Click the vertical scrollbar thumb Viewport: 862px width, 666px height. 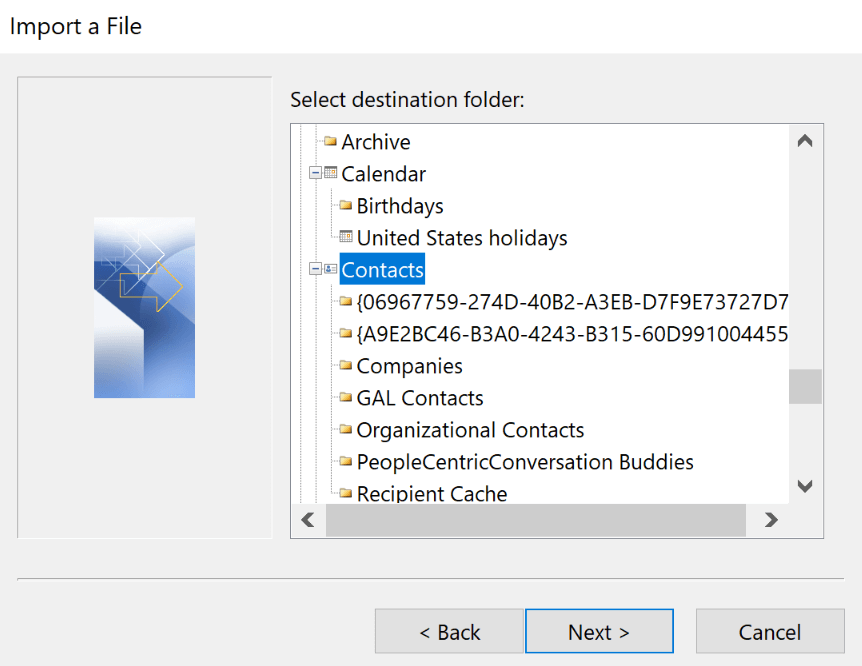805,386
